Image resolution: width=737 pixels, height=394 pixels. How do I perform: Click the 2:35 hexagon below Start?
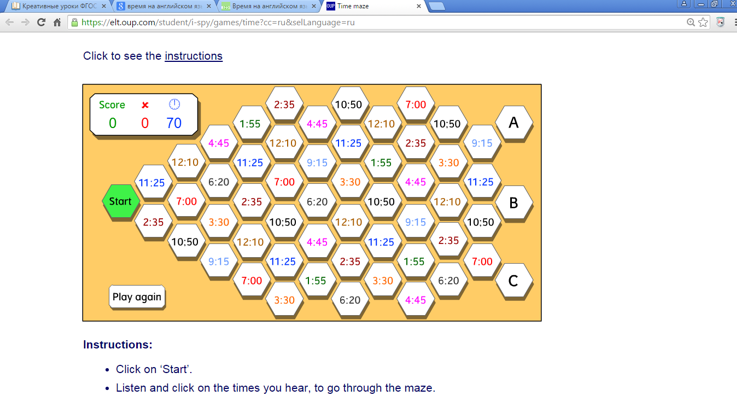(153, 222)
